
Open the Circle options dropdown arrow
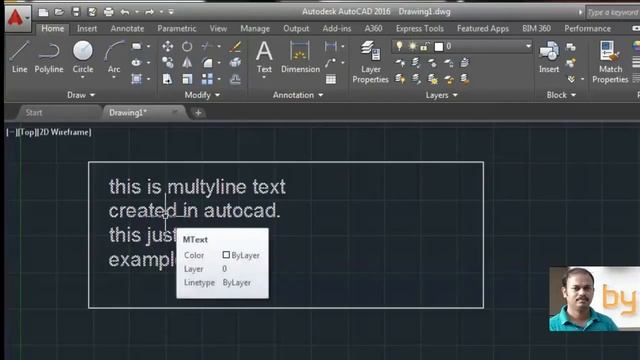pos(83,78)
